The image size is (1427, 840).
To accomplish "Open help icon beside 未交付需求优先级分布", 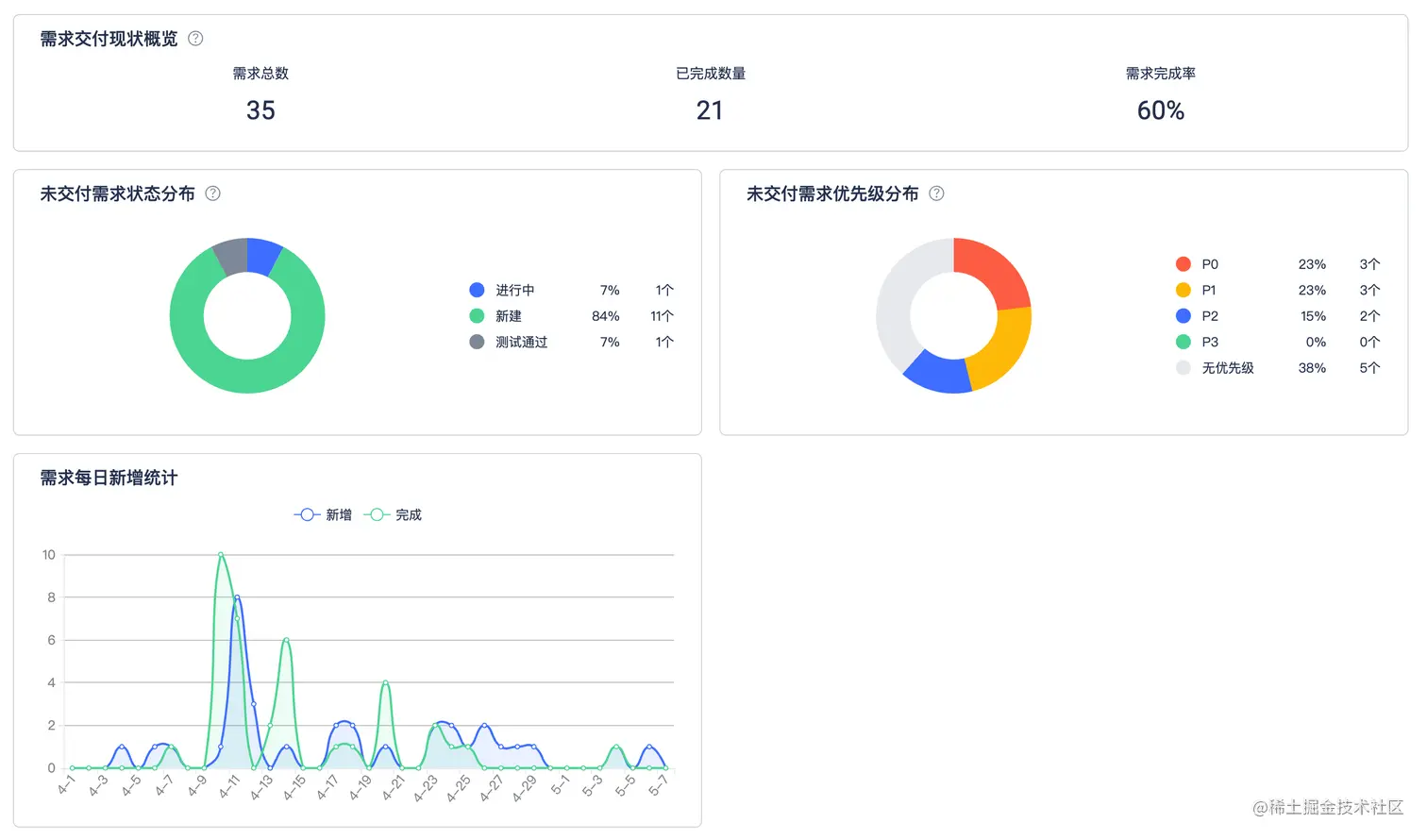I will 936,193.
